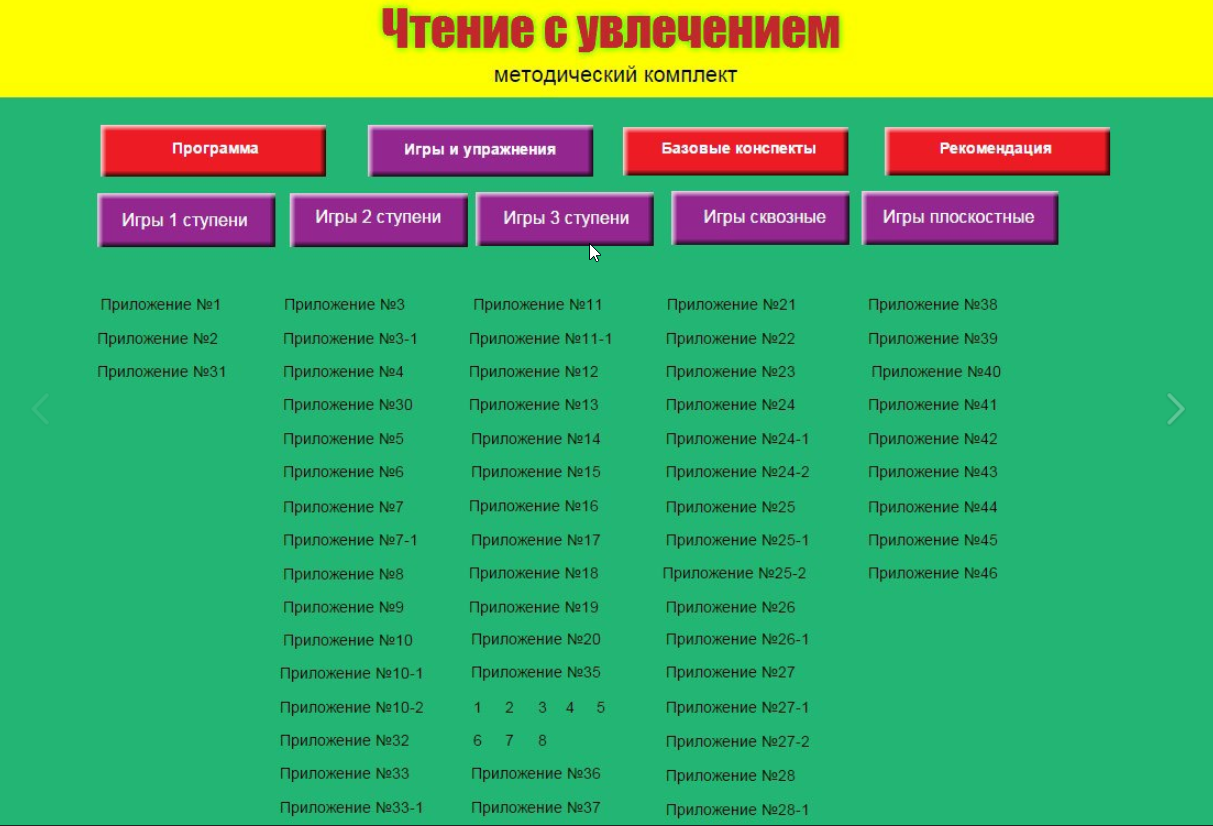Open the Программа section
The height and width of the screenshot is (826, 1213).
(x=214, y=150)
